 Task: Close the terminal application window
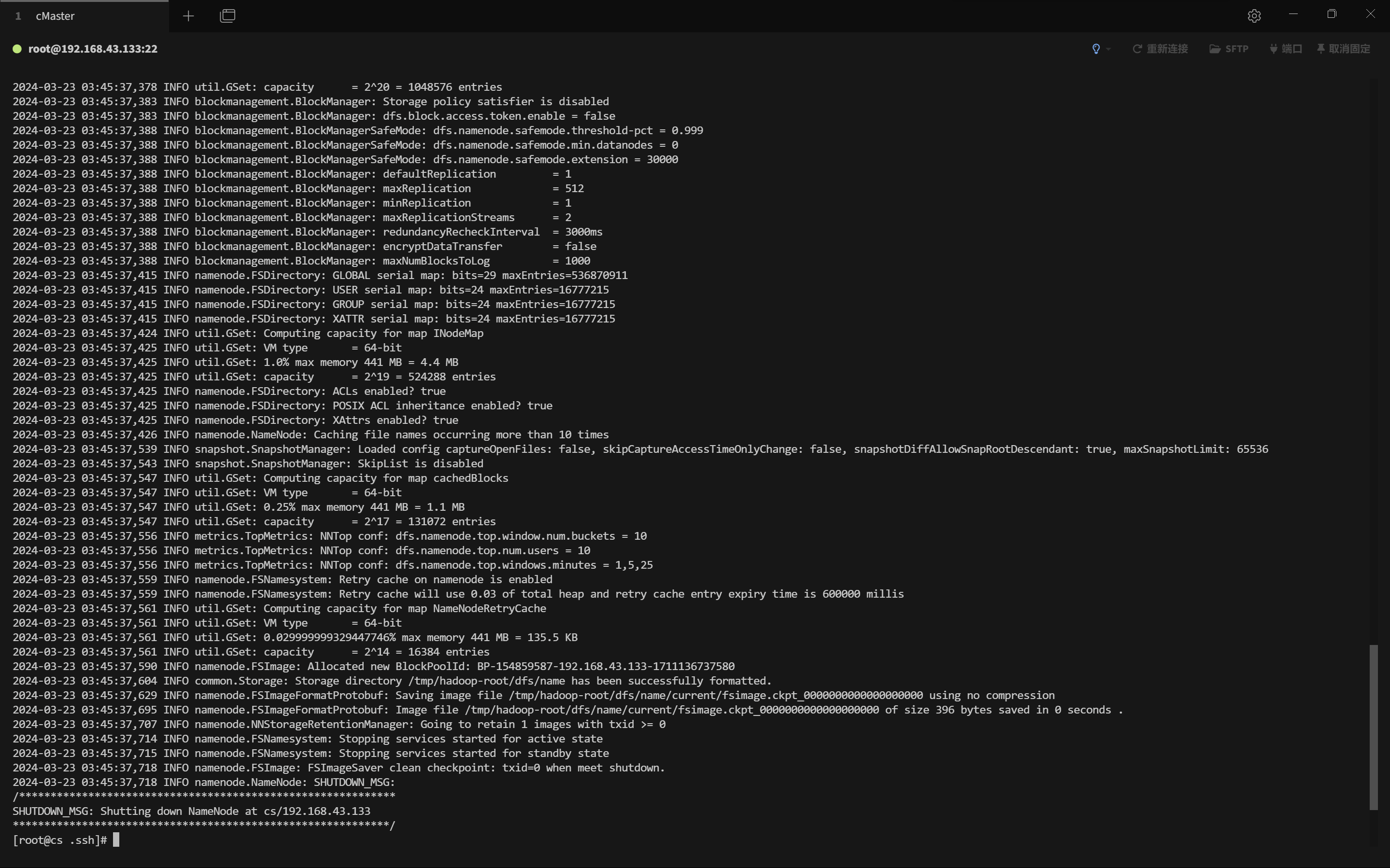coord(1370,14)
